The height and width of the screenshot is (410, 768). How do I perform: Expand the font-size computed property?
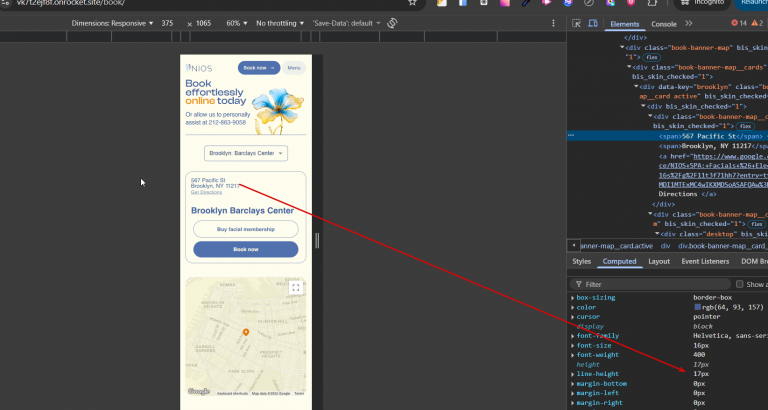[x=573, y=346]
